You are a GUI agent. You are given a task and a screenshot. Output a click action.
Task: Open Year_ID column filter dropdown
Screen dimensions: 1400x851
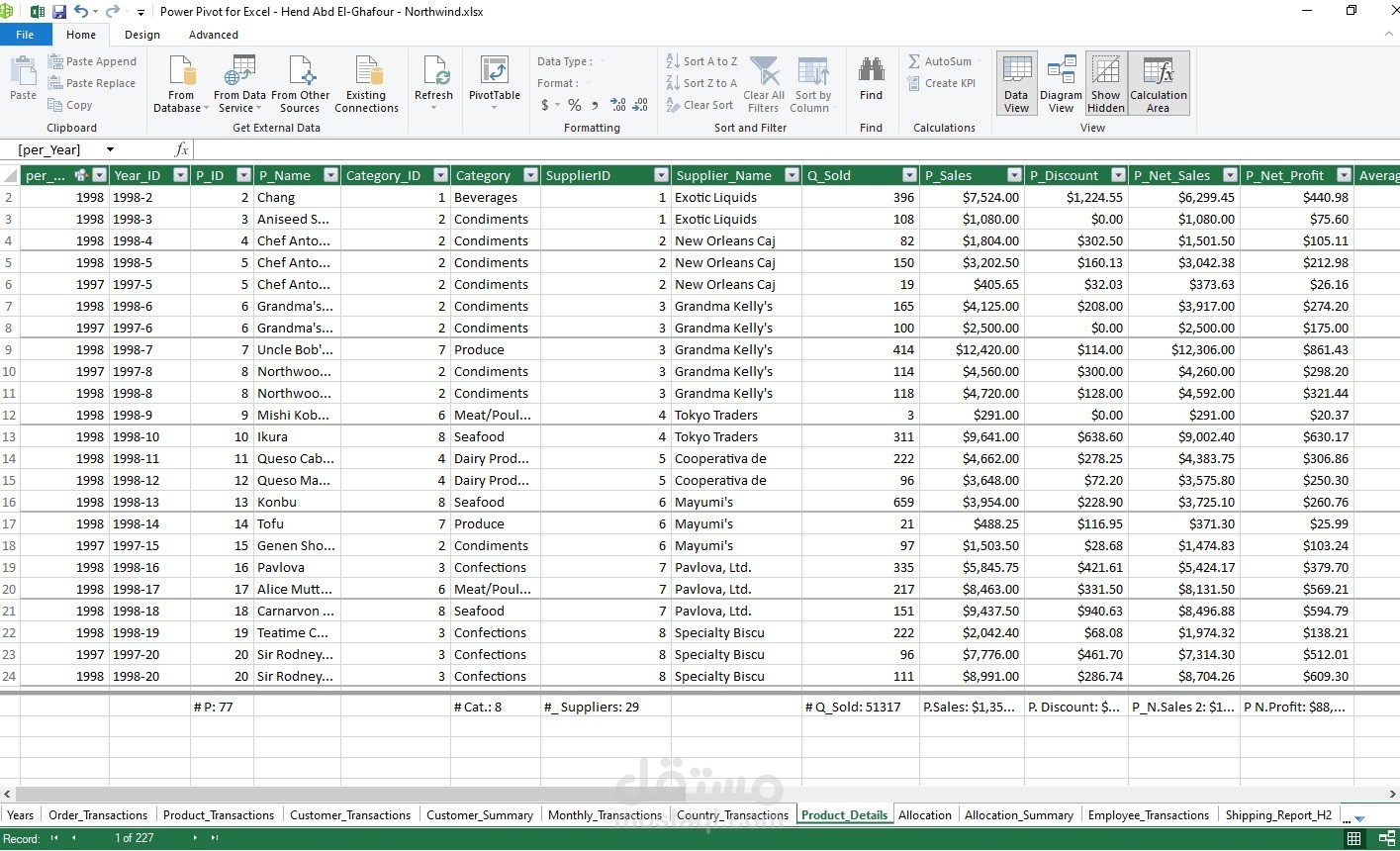tap(180, 175)
